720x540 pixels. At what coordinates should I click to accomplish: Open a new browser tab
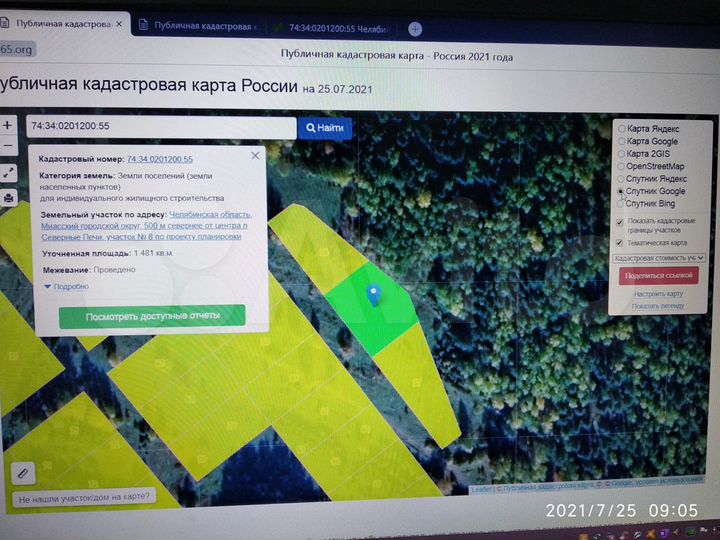pyautogui.click(x=415, y=29)
